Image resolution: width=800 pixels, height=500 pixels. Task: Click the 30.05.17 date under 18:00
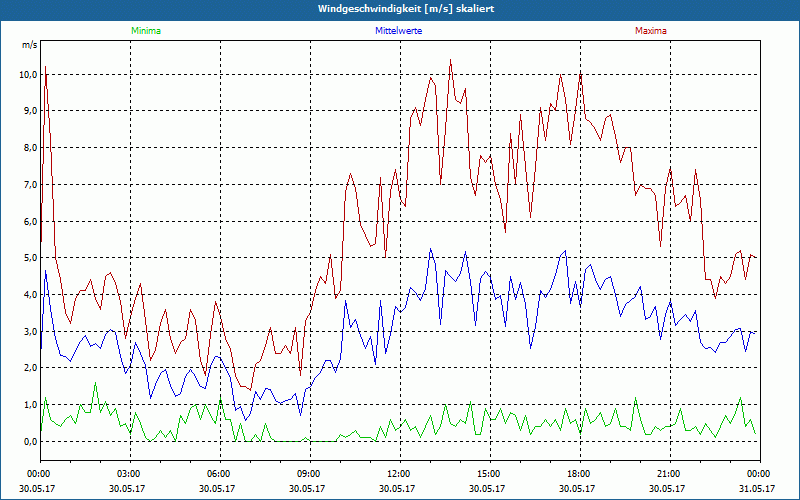pyautogui.click(x=577, y=488)
